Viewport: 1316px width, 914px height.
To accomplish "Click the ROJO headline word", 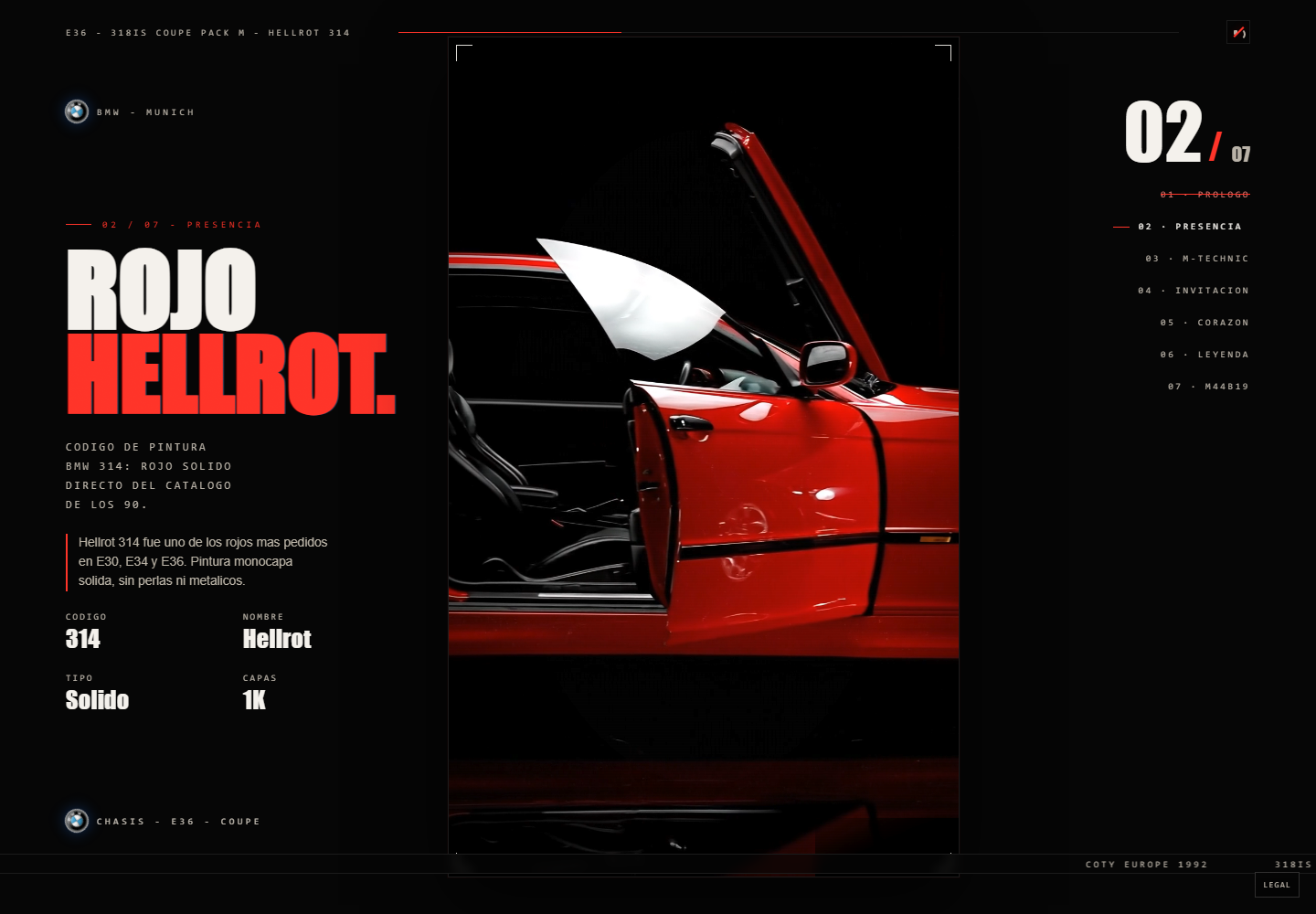I will 161,290.
